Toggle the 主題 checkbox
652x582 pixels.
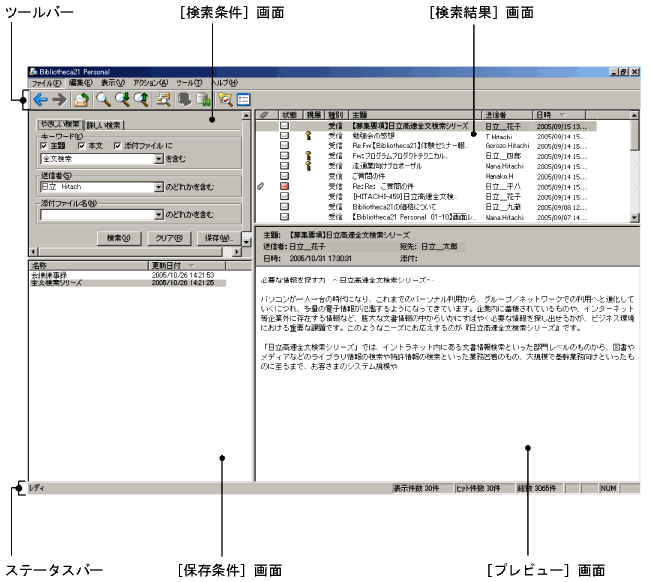point(44,146)
